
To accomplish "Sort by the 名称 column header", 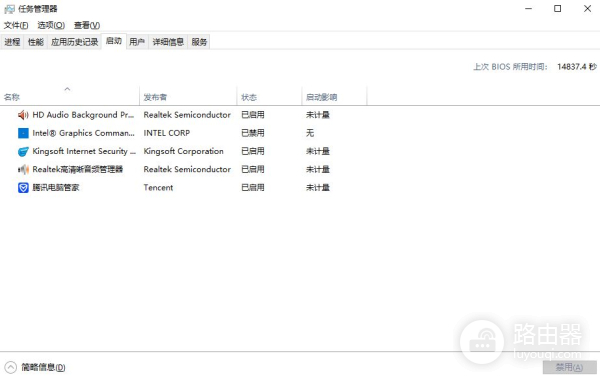I will (x=70, y=97).
